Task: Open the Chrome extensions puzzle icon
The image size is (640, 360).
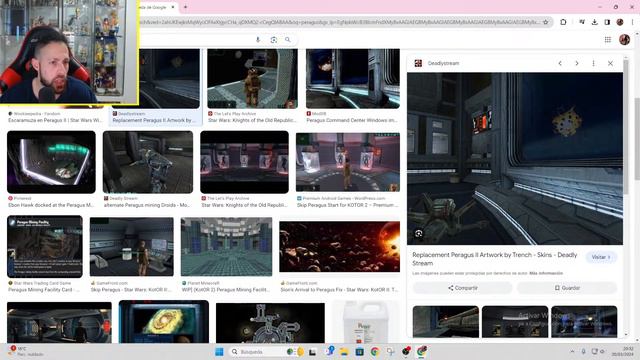Action: coord(563,22)
